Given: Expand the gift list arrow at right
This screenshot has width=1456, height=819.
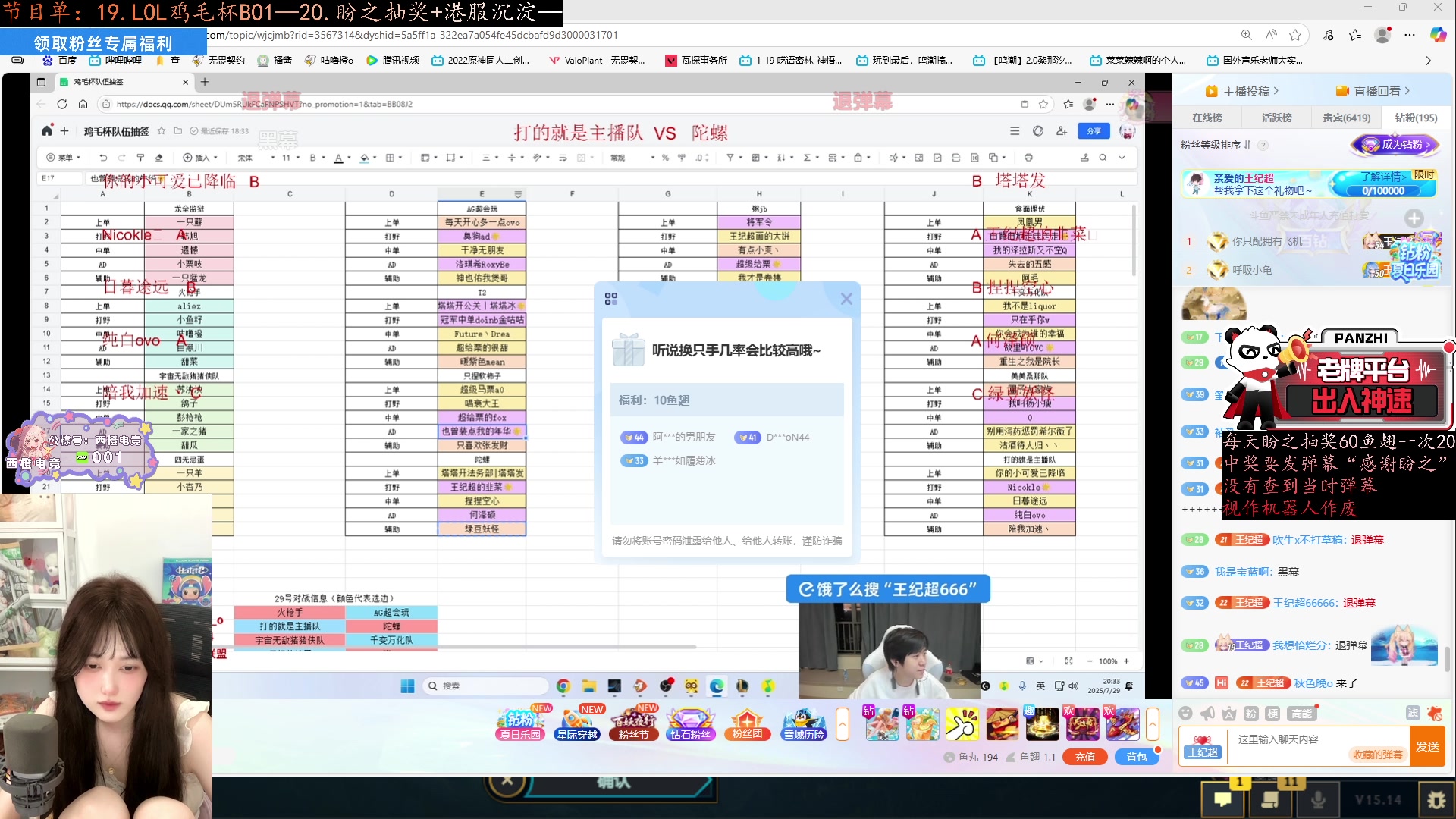Looking at the screenshot, I should coord(1153,723).
